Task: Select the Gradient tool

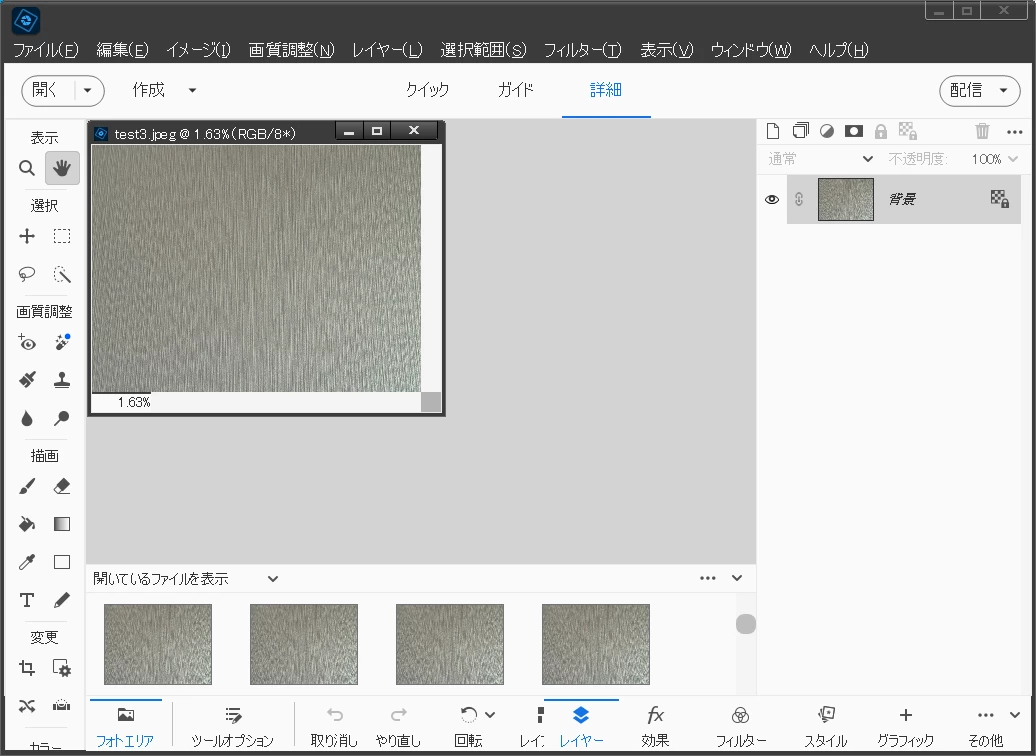Action: click(62, 524)
